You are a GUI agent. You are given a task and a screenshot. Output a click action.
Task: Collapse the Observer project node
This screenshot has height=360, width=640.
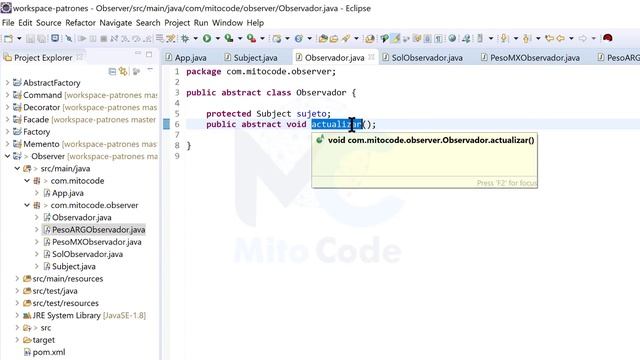click(7, 156)
